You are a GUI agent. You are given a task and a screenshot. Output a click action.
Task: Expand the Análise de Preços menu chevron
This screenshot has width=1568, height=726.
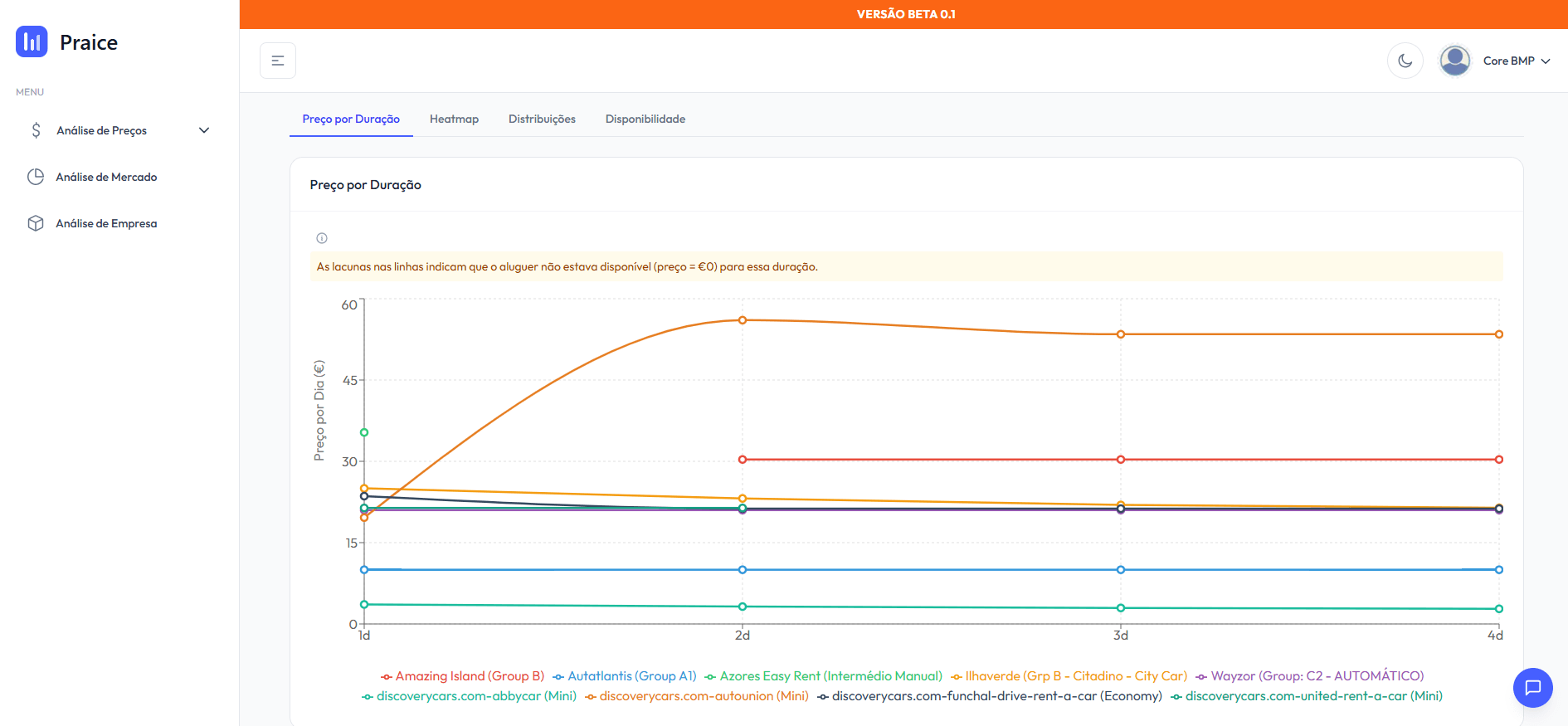pyautogui.click(x=204, y=130)
